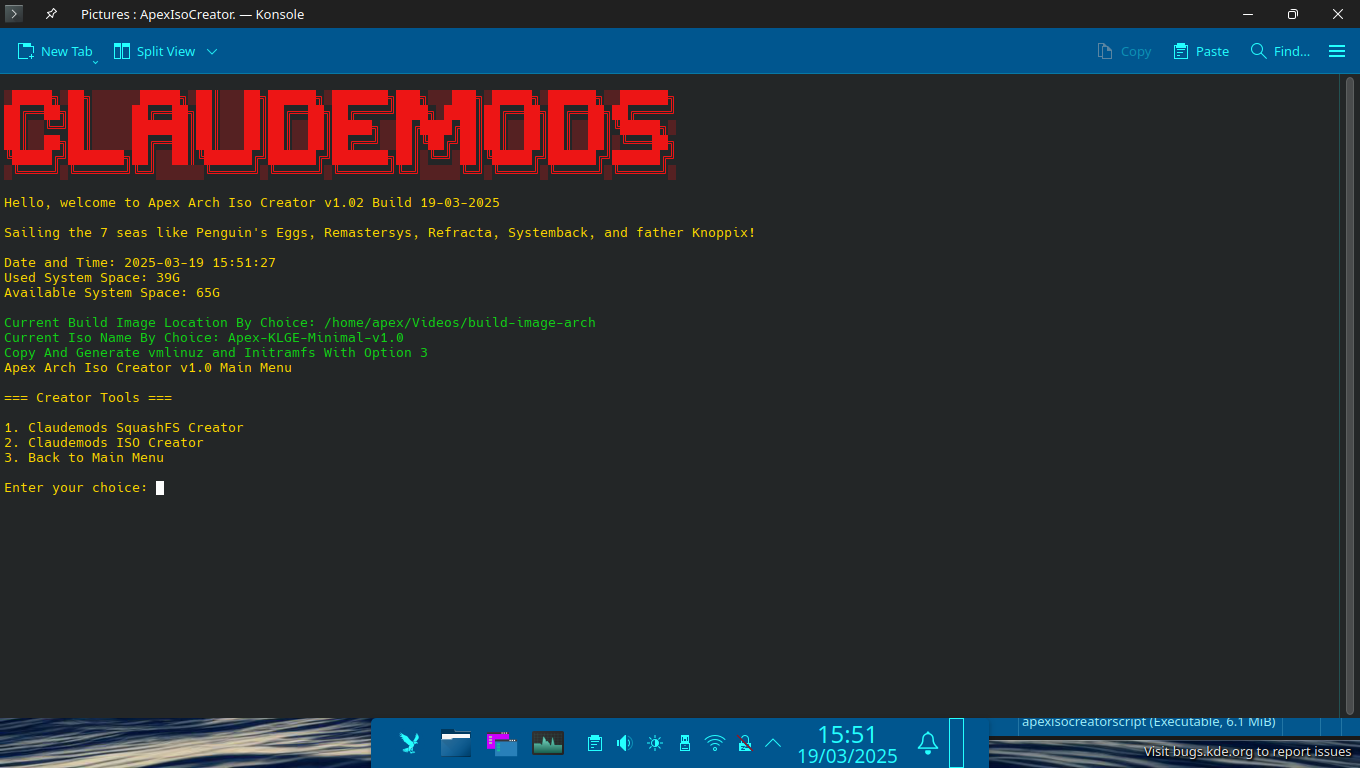Click the terminal icon in title bar
Viewport: 1360px width, 768px height.
coord(14,14)
